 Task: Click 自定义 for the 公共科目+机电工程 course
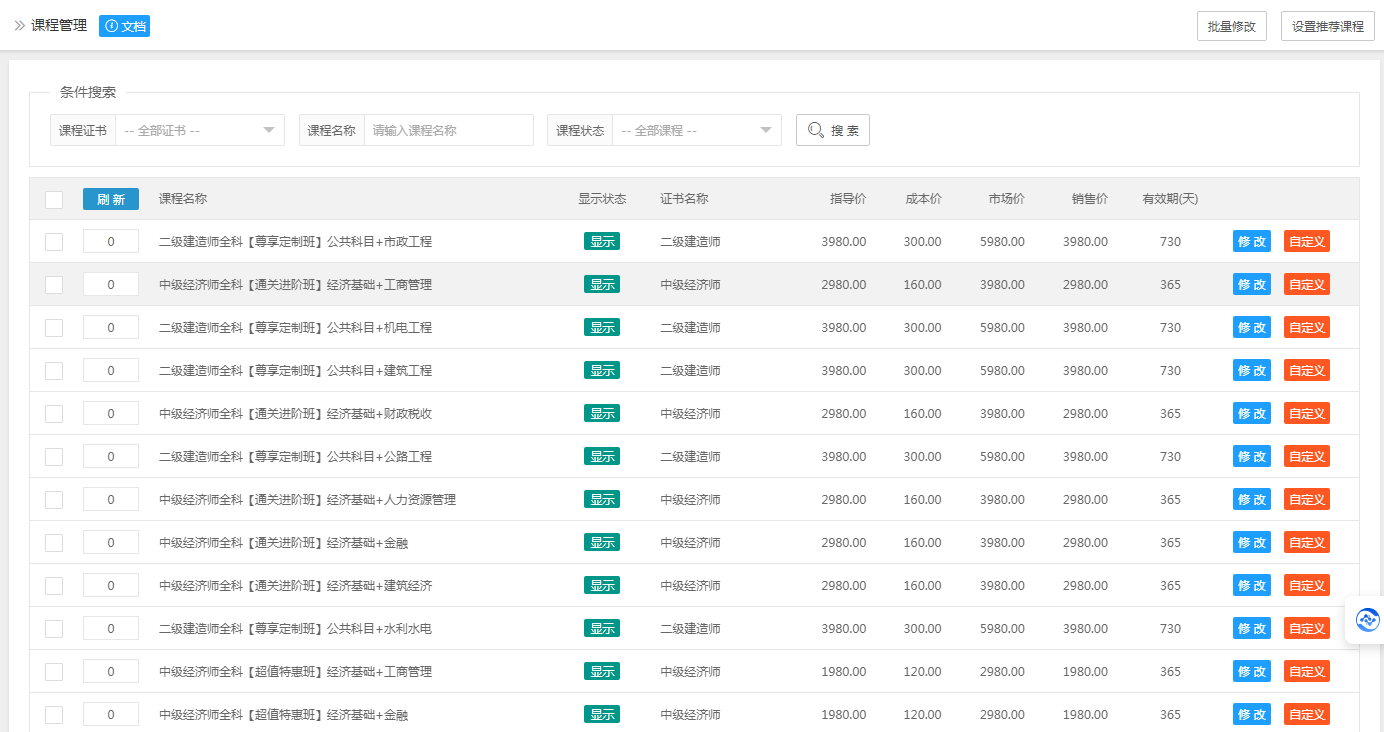[x=1307, y=327]
